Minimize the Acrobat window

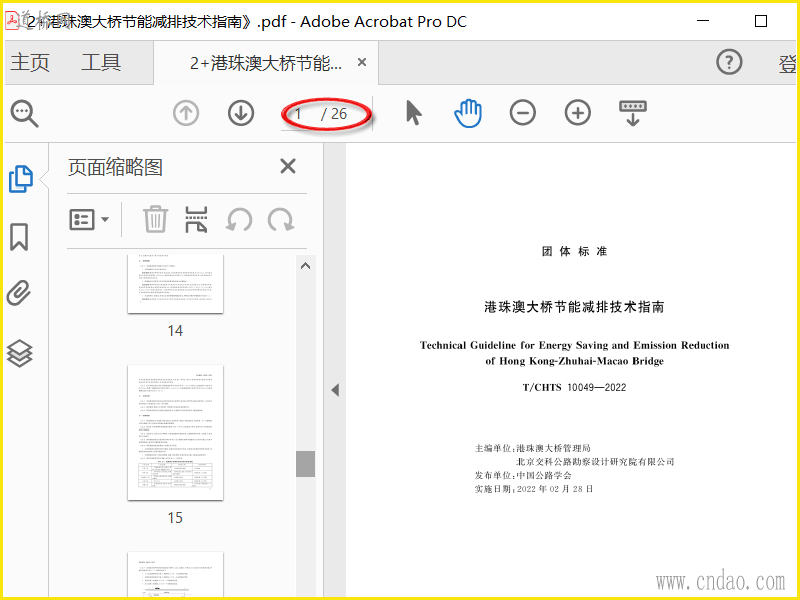703,21
